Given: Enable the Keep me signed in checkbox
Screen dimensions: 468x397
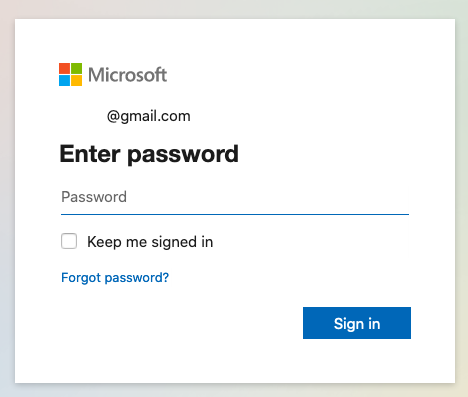Looking at the screenshot, I should pos(69,241).
